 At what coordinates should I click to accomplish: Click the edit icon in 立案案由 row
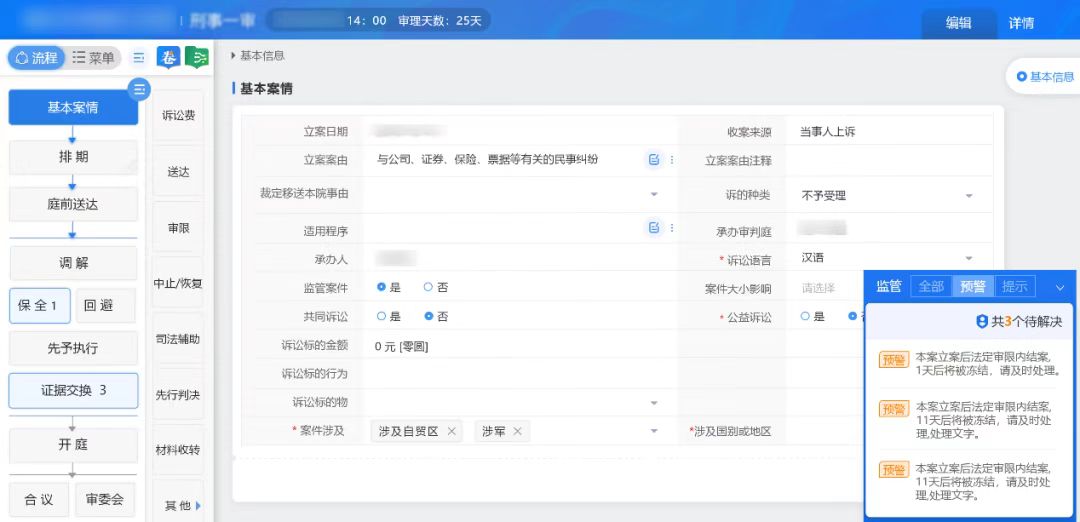click(654, 160)
